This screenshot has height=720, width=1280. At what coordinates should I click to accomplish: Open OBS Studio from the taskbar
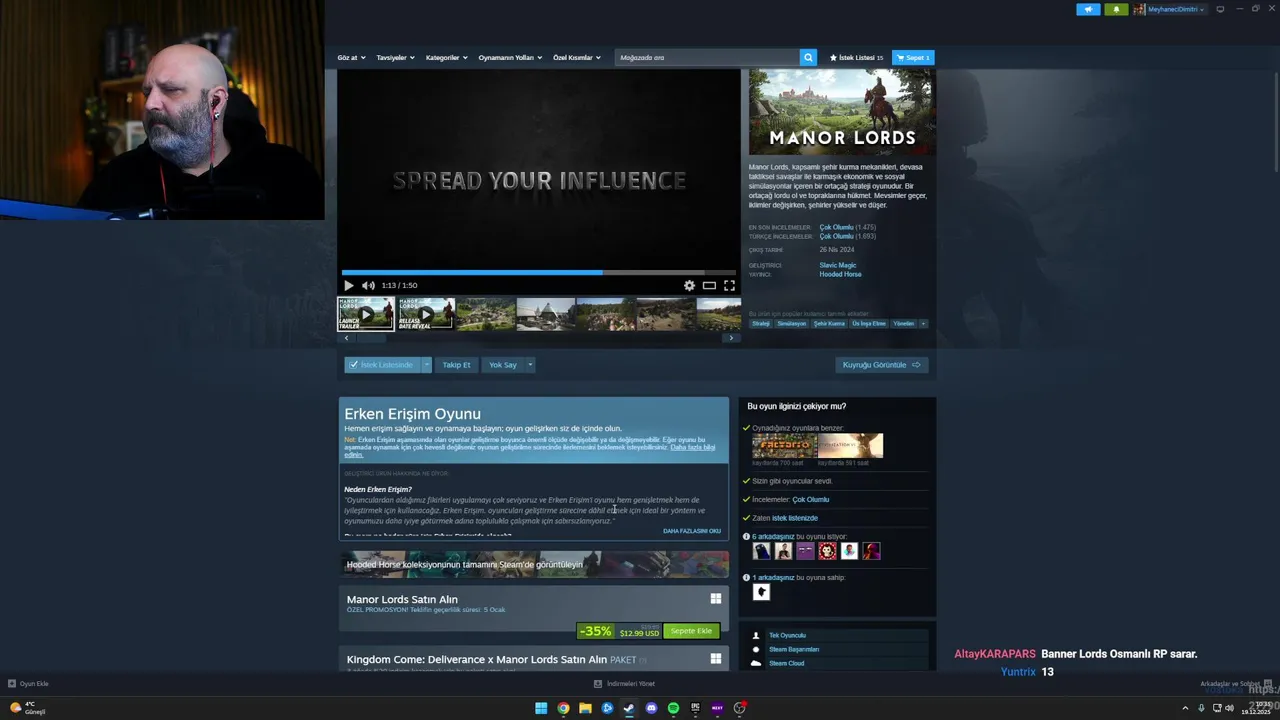739,708
